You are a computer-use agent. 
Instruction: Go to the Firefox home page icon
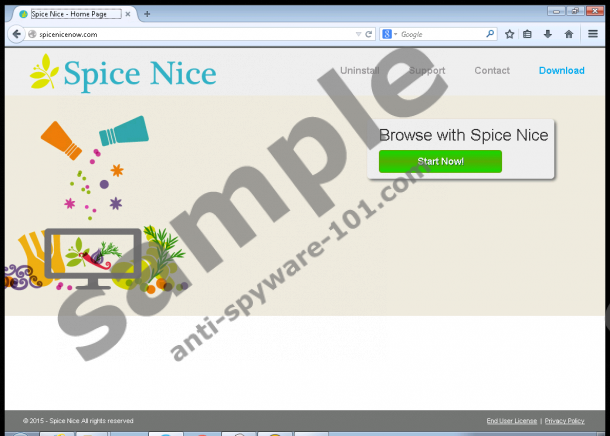tap(568, 34)
